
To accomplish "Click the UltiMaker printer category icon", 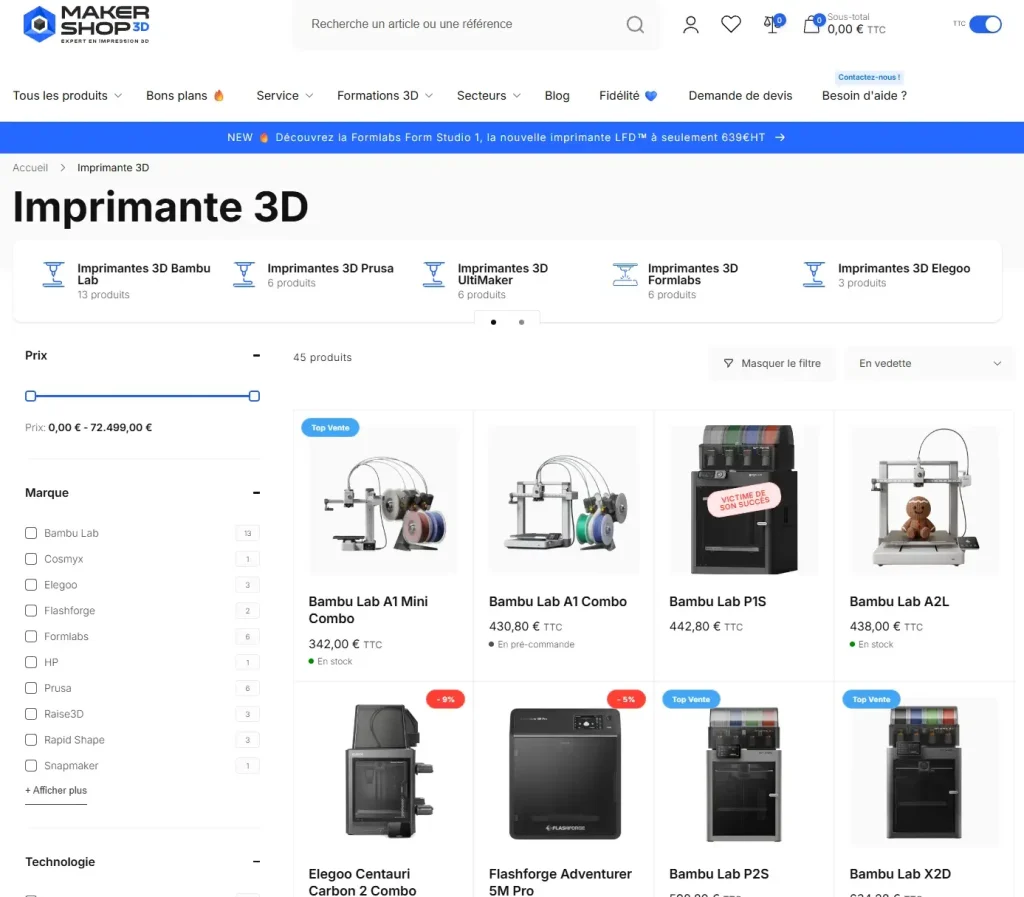I will [x=434, y=275].
